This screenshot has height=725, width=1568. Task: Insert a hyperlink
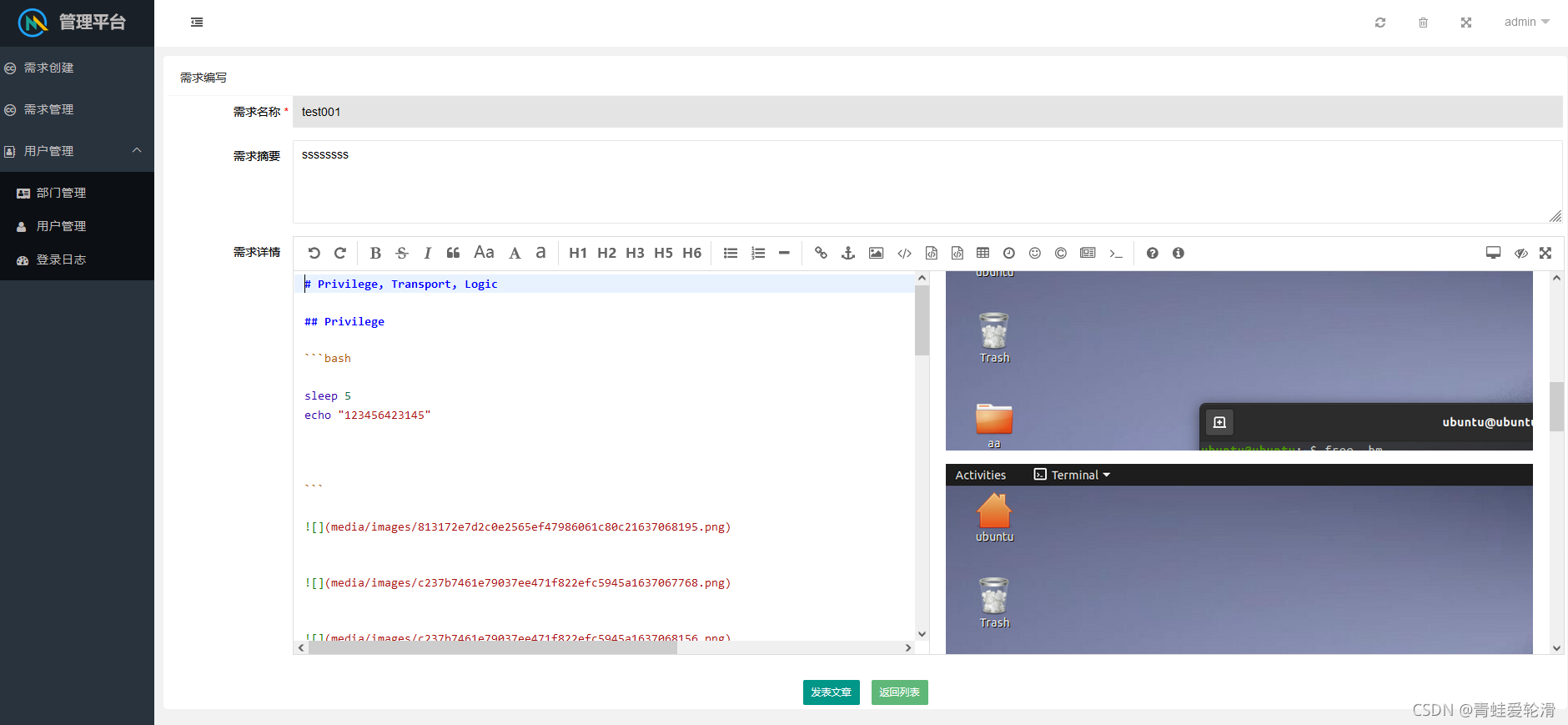(x=821, y=253)
